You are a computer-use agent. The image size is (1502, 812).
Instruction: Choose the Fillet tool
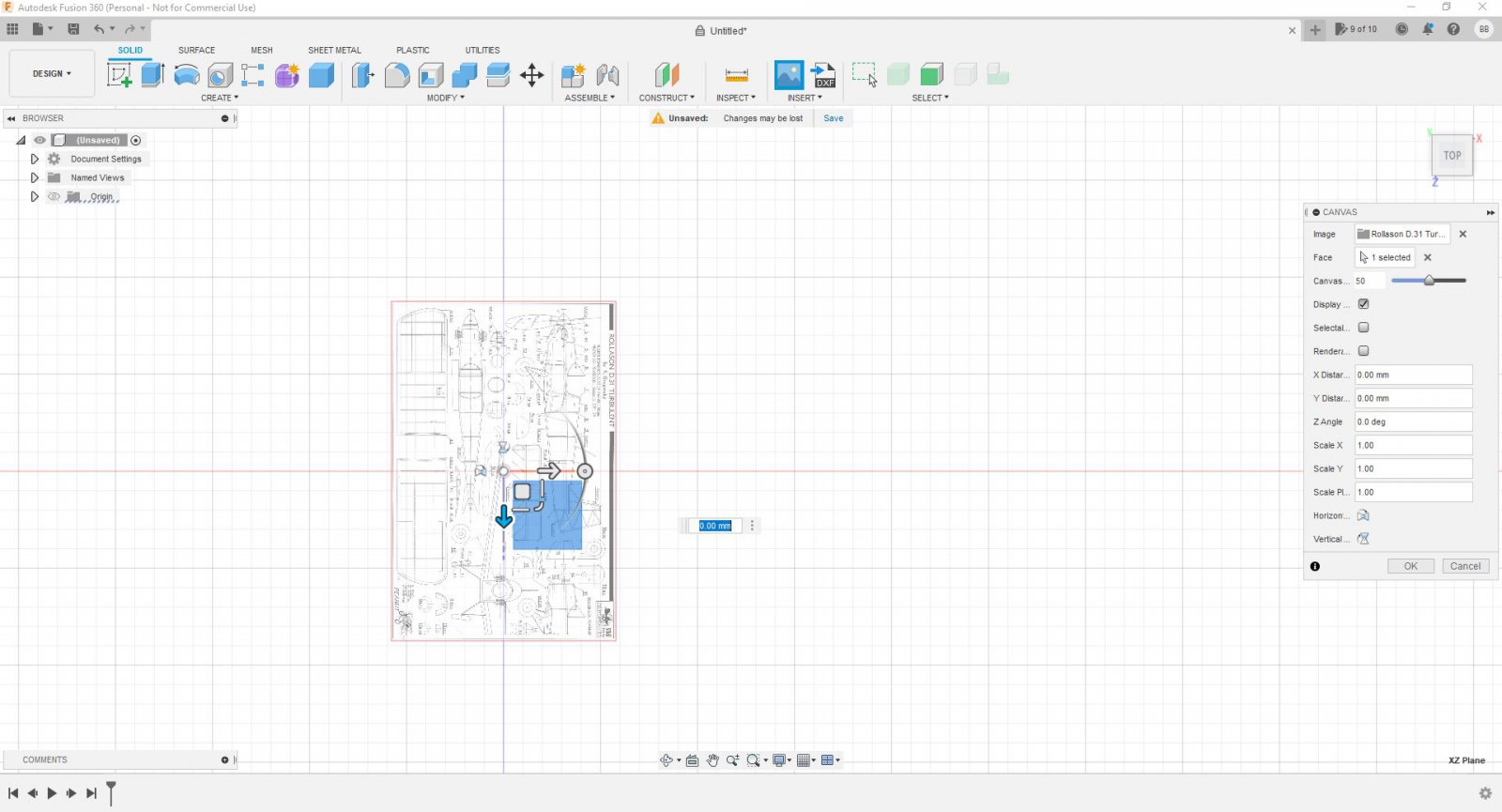pyautogui.click(x=397, y=75)
